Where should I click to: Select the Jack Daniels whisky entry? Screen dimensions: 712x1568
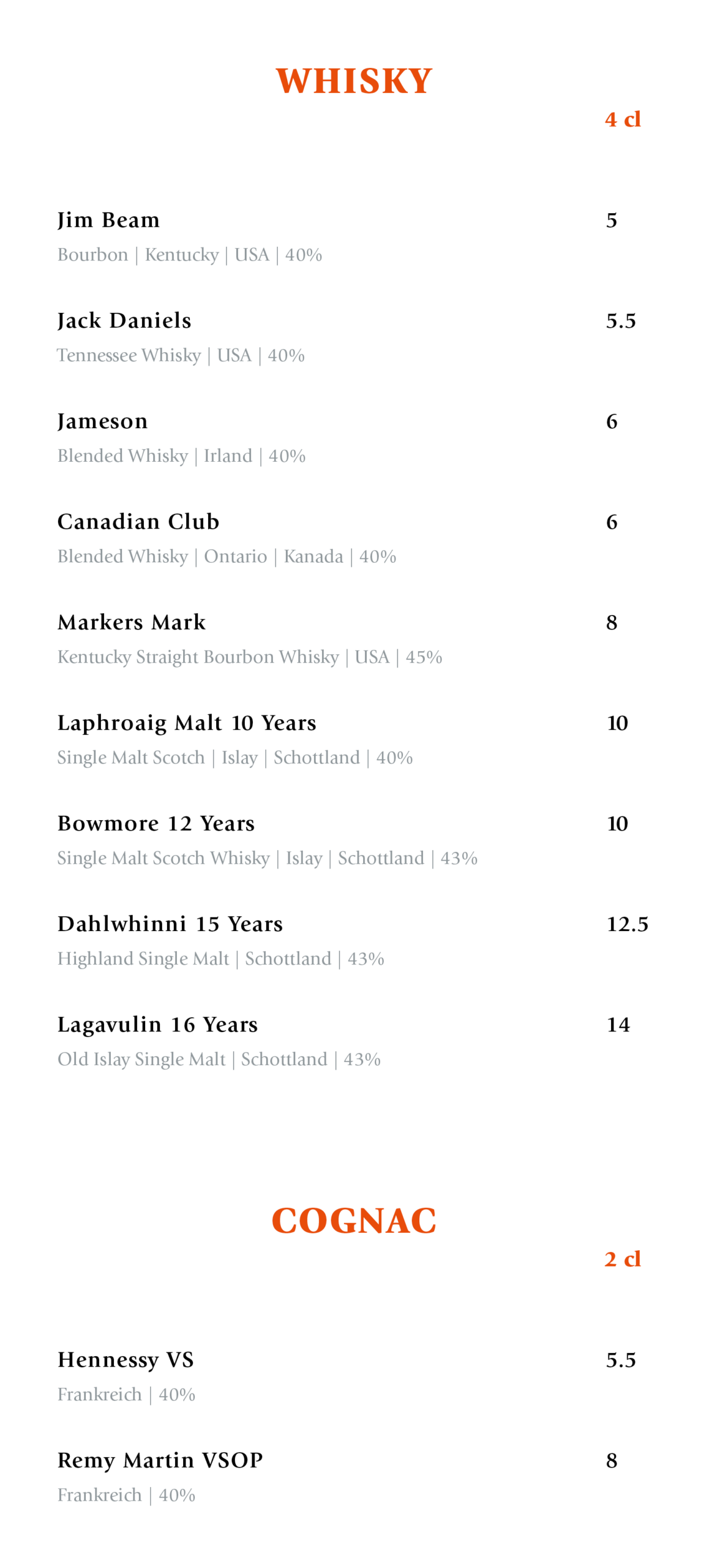click(124, 320)
